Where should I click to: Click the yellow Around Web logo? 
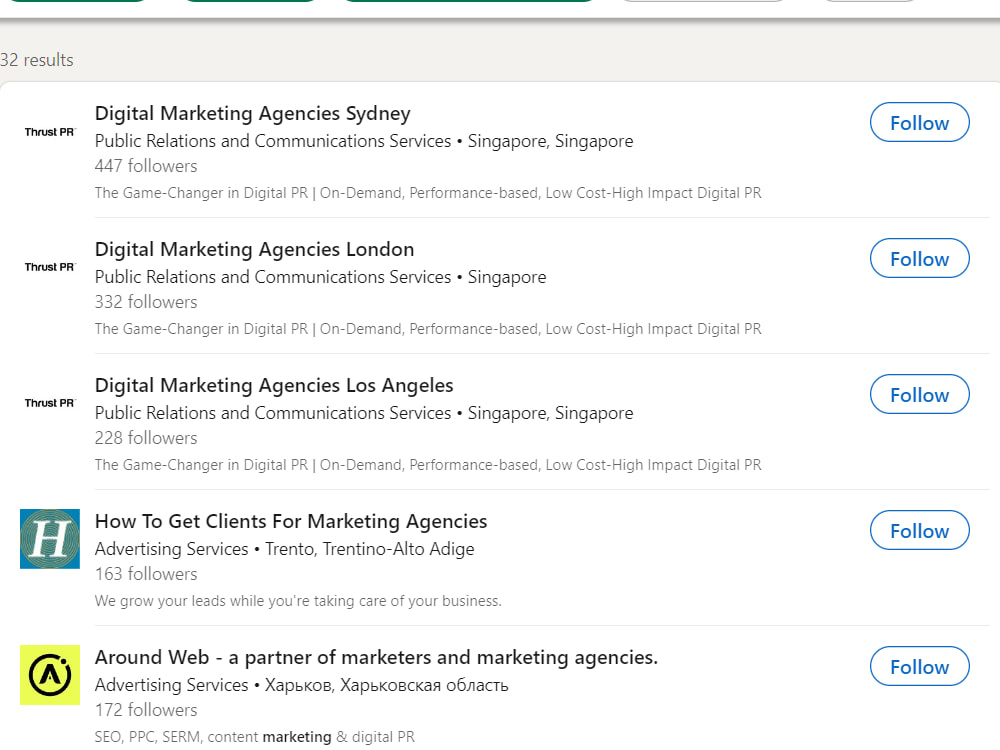[x=50, y=675]
